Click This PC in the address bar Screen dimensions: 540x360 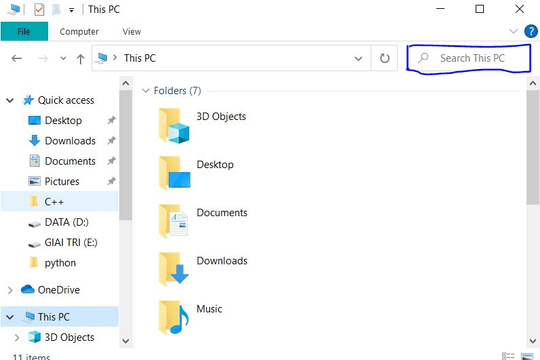(x=139, y=58)
